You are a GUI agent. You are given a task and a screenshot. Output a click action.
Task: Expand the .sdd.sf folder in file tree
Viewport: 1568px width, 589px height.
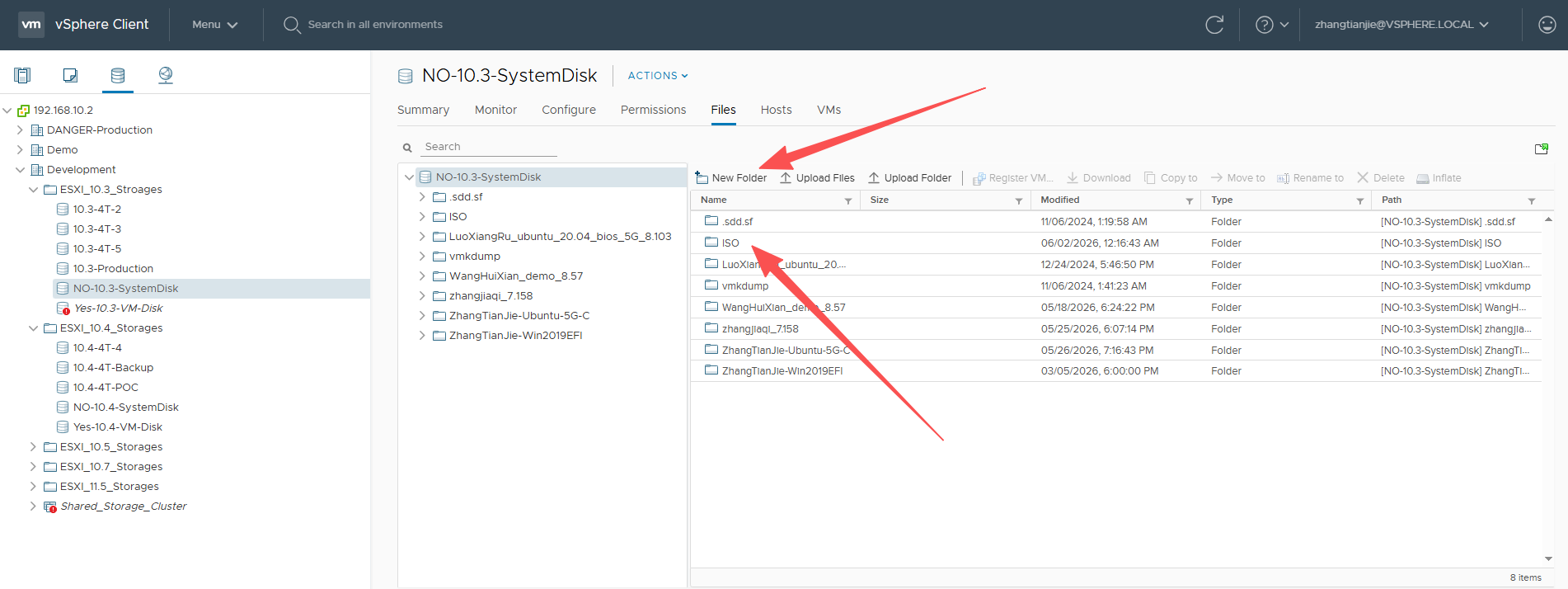point(422,197)
